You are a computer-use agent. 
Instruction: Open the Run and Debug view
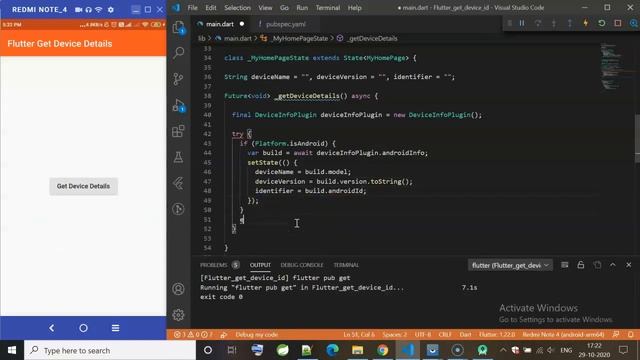[178, 105]
